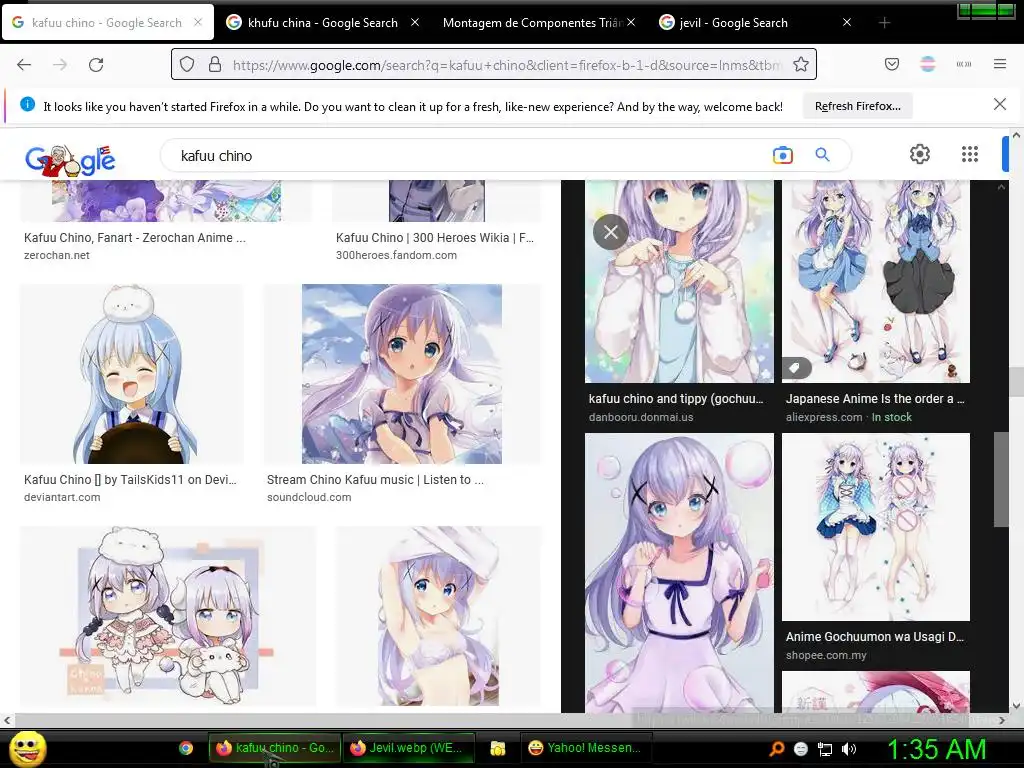Open Stream Chino Kafuu music link
1024x768 pixels.
pyautogui.click(x=375, y=479)
